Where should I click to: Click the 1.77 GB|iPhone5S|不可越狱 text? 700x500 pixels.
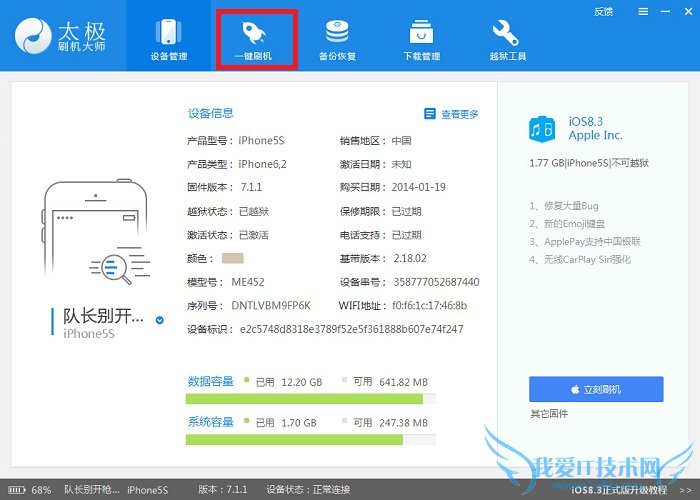click(589, 163)
